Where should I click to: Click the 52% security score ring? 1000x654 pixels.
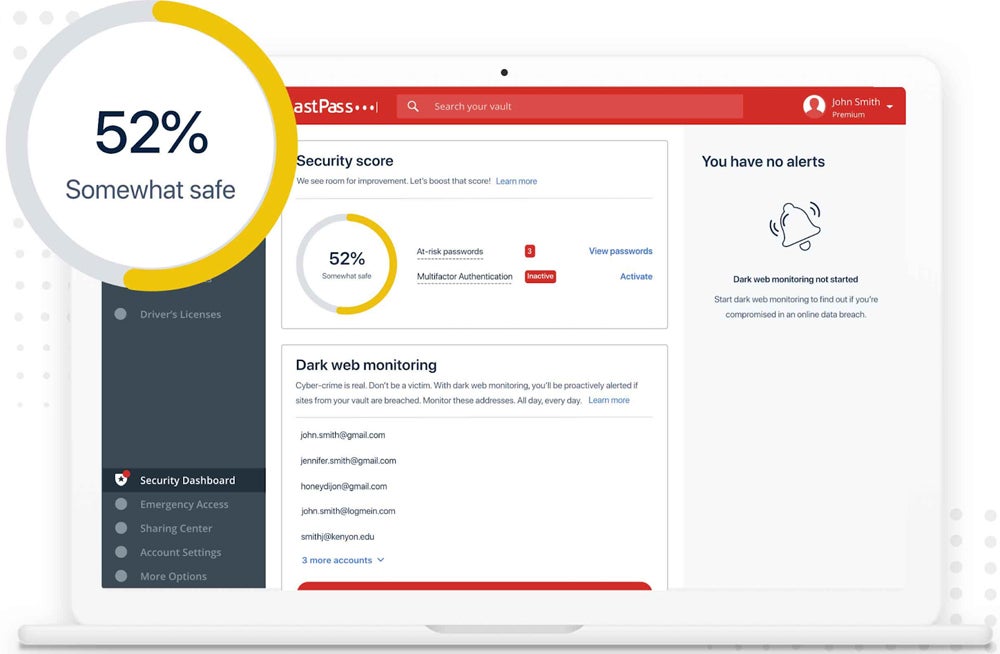(x=347, y=264)
